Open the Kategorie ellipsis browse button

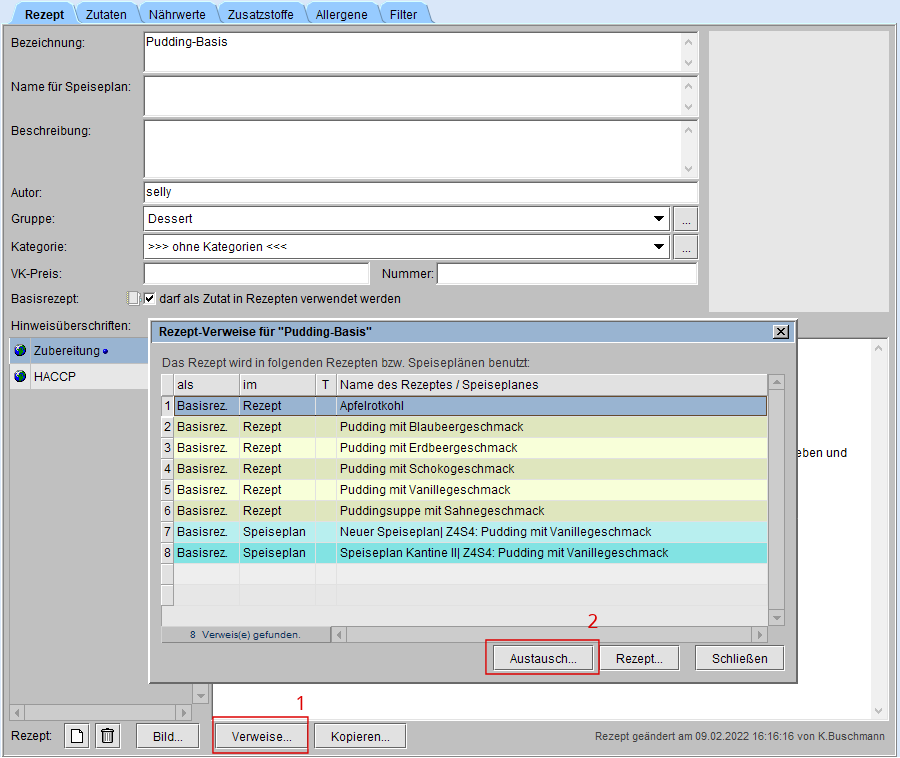click(685, 247)
